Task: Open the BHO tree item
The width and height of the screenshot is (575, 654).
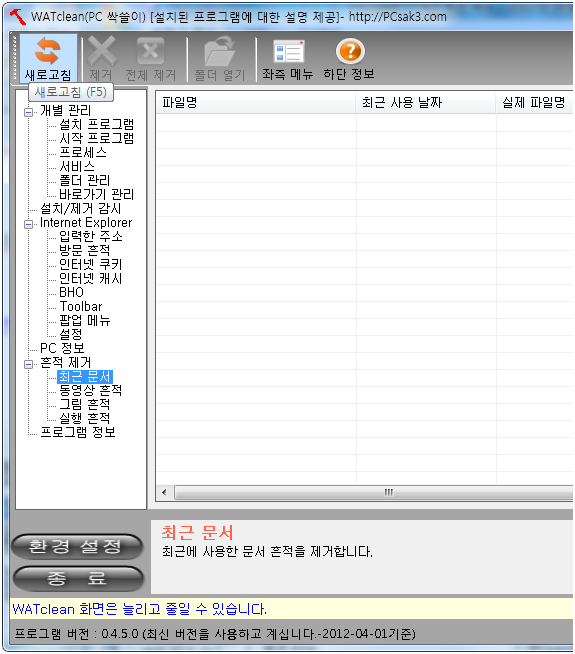Action: pos(71,292)
